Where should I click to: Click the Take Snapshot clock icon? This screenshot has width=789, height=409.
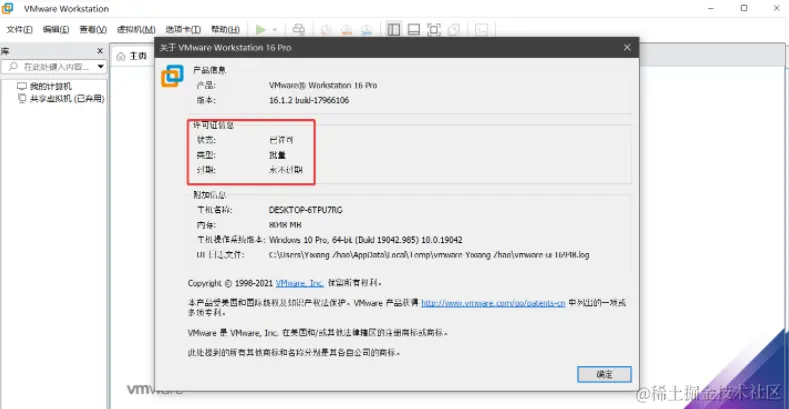(x=326, y=30)
